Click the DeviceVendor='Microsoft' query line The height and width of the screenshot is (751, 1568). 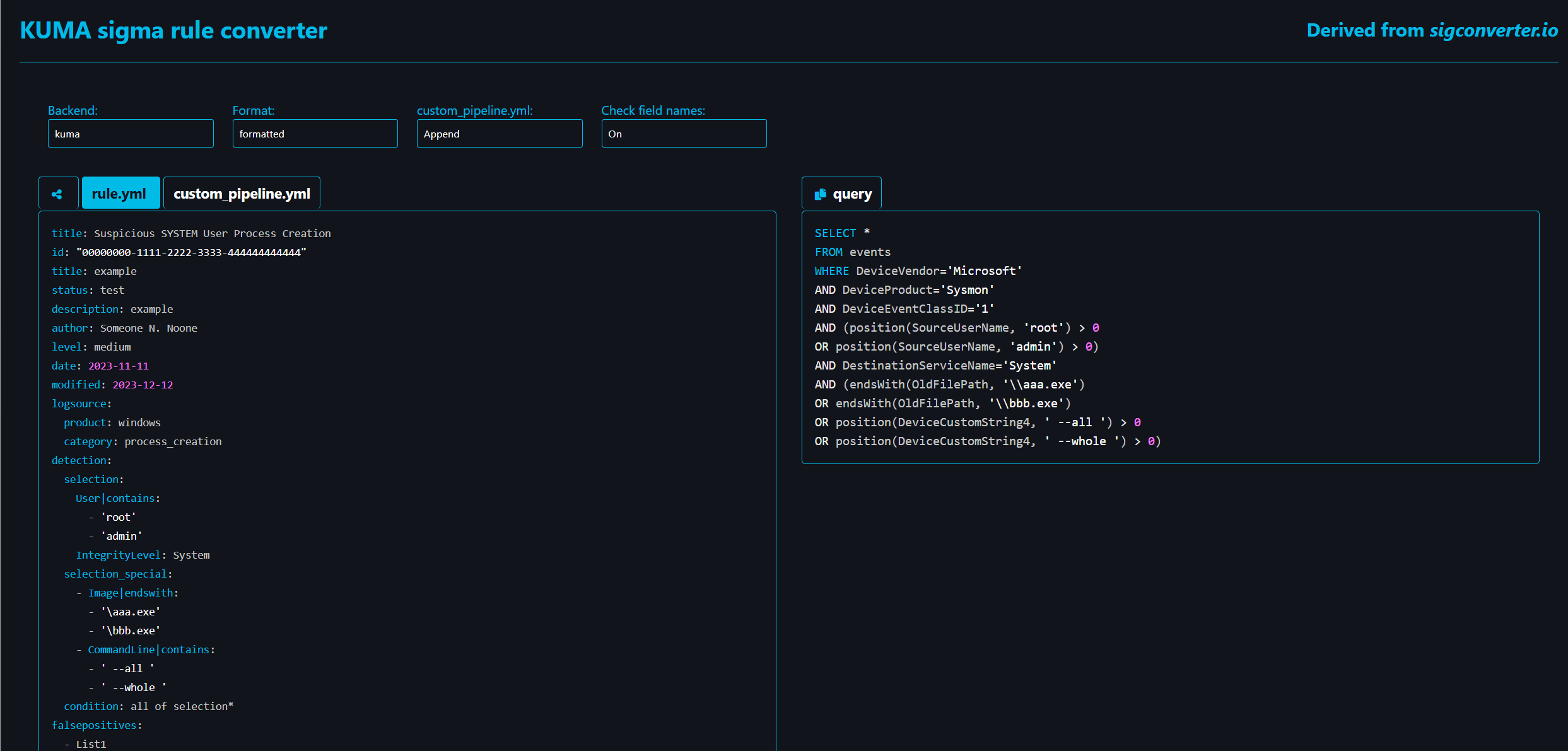coord(918,271)
